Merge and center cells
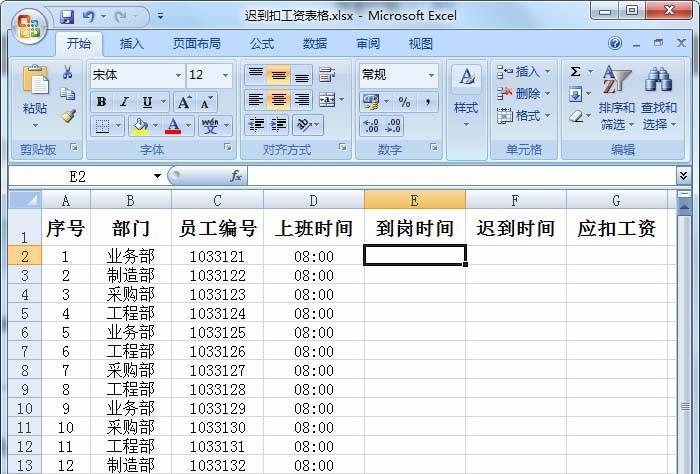The height and width of the screenshot is (474, 700). (327, 100)
